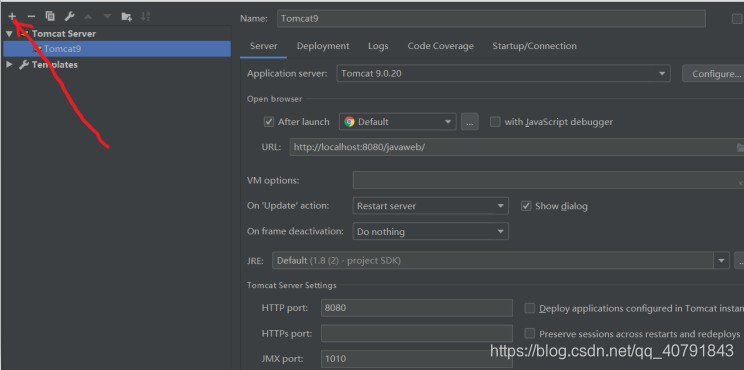Viewport: 744px width, 370px height.
Task: Click the Add New Configuration plus icon
Action: point(12,17)
